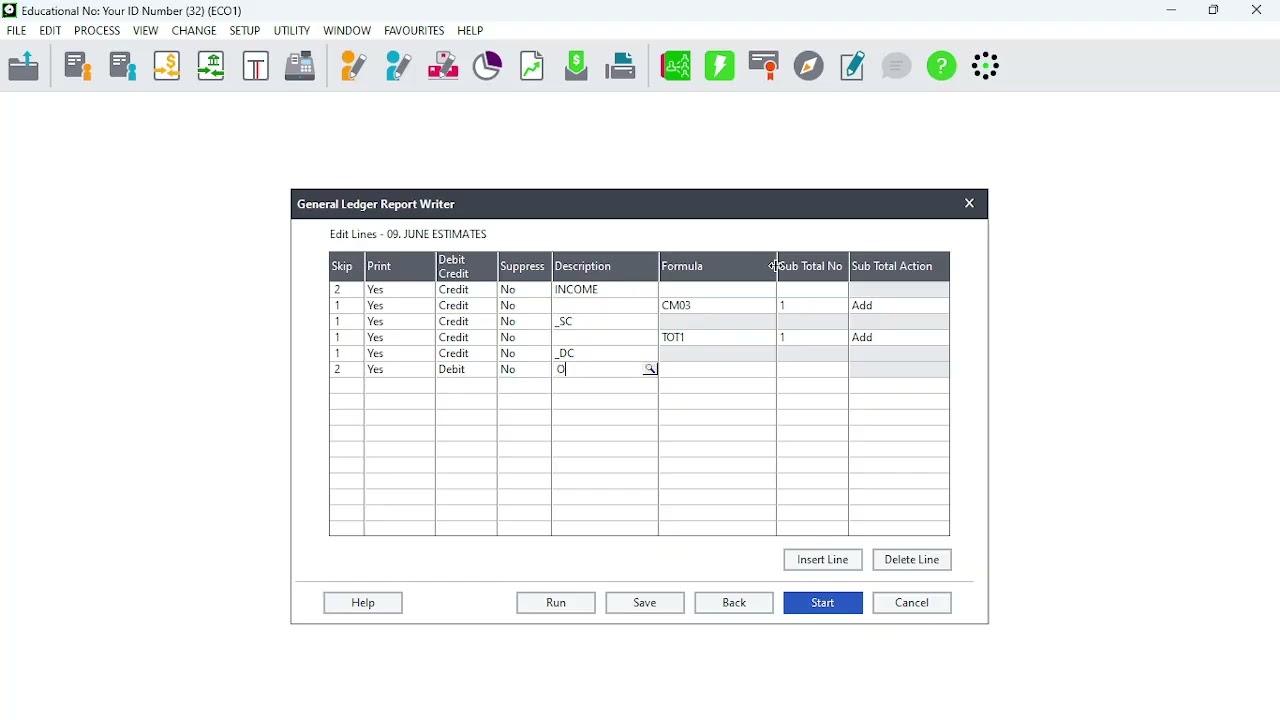Image resolution: width=1280 pixels, height=720 pixels.
Task: Click the Delete Line button
Action: click(912, 560)
